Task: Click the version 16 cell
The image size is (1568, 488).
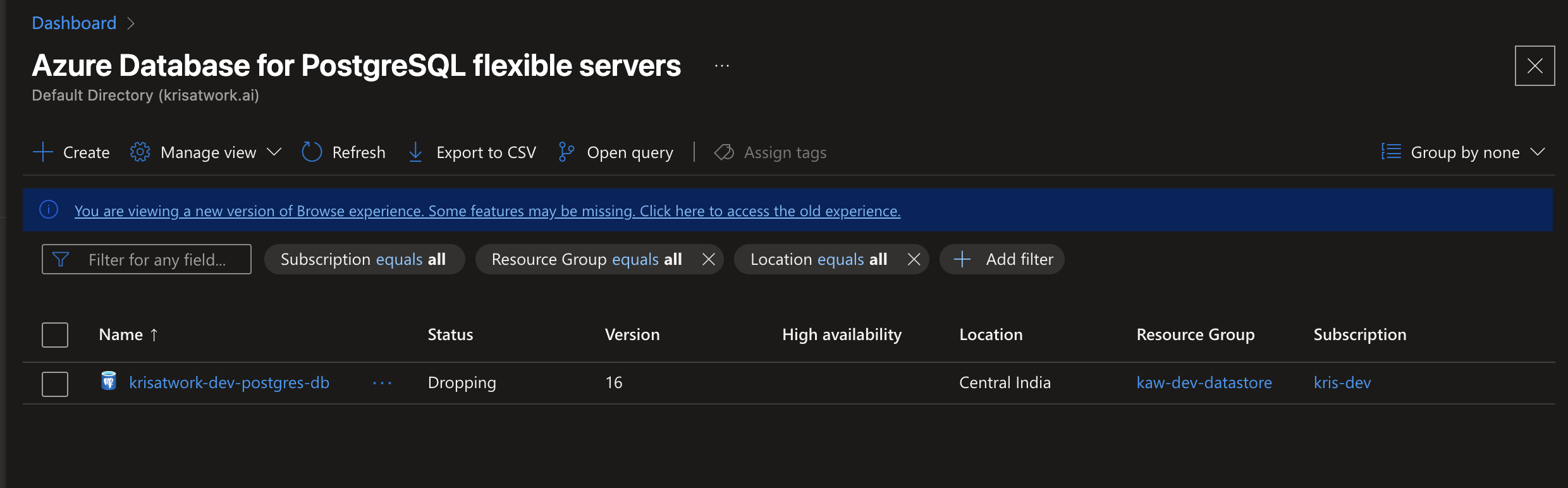Action: tap(614, 382)
